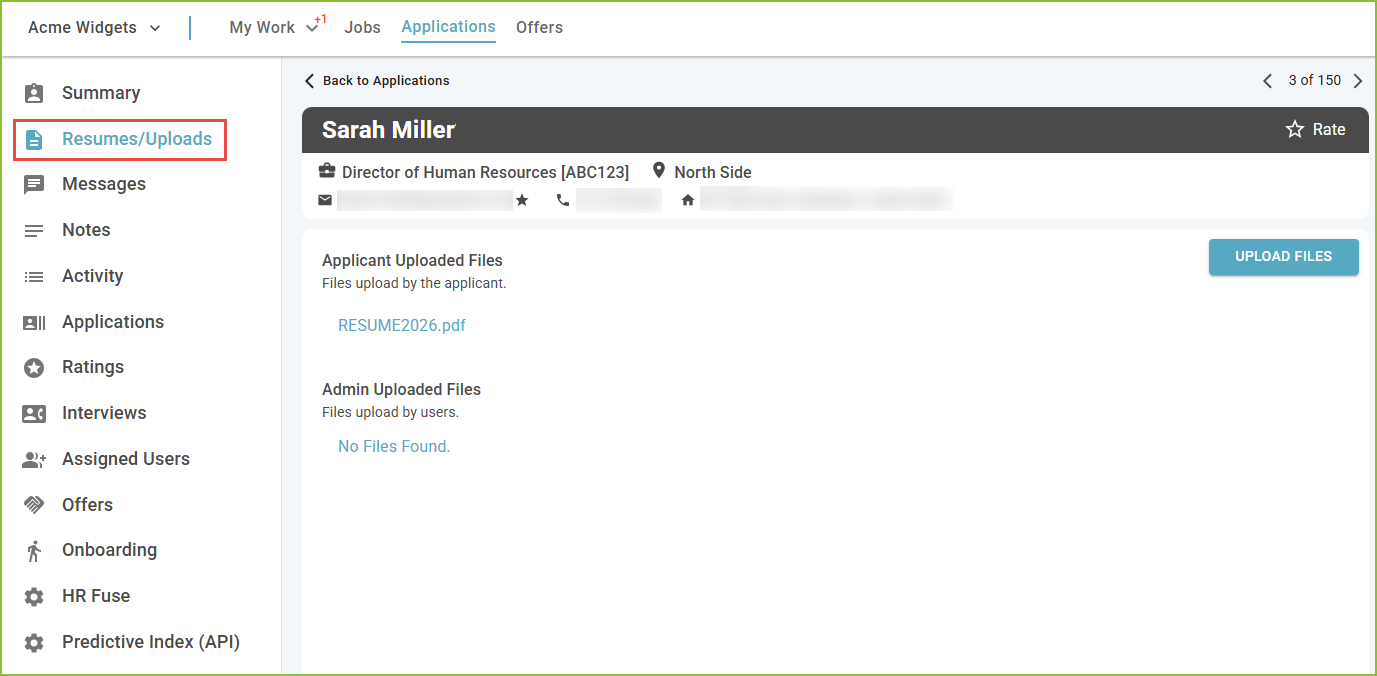
Task: Click the Predictive Index gear icon
Action: (x=34, y=642)
